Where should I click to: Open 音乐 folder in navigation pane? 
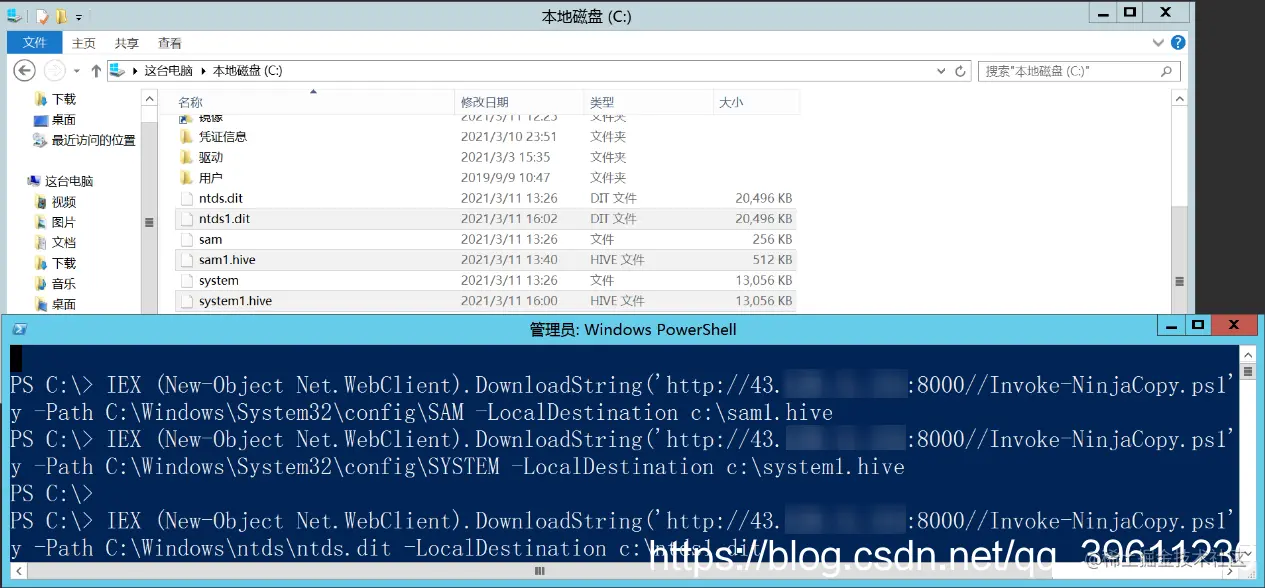(64, 283)
